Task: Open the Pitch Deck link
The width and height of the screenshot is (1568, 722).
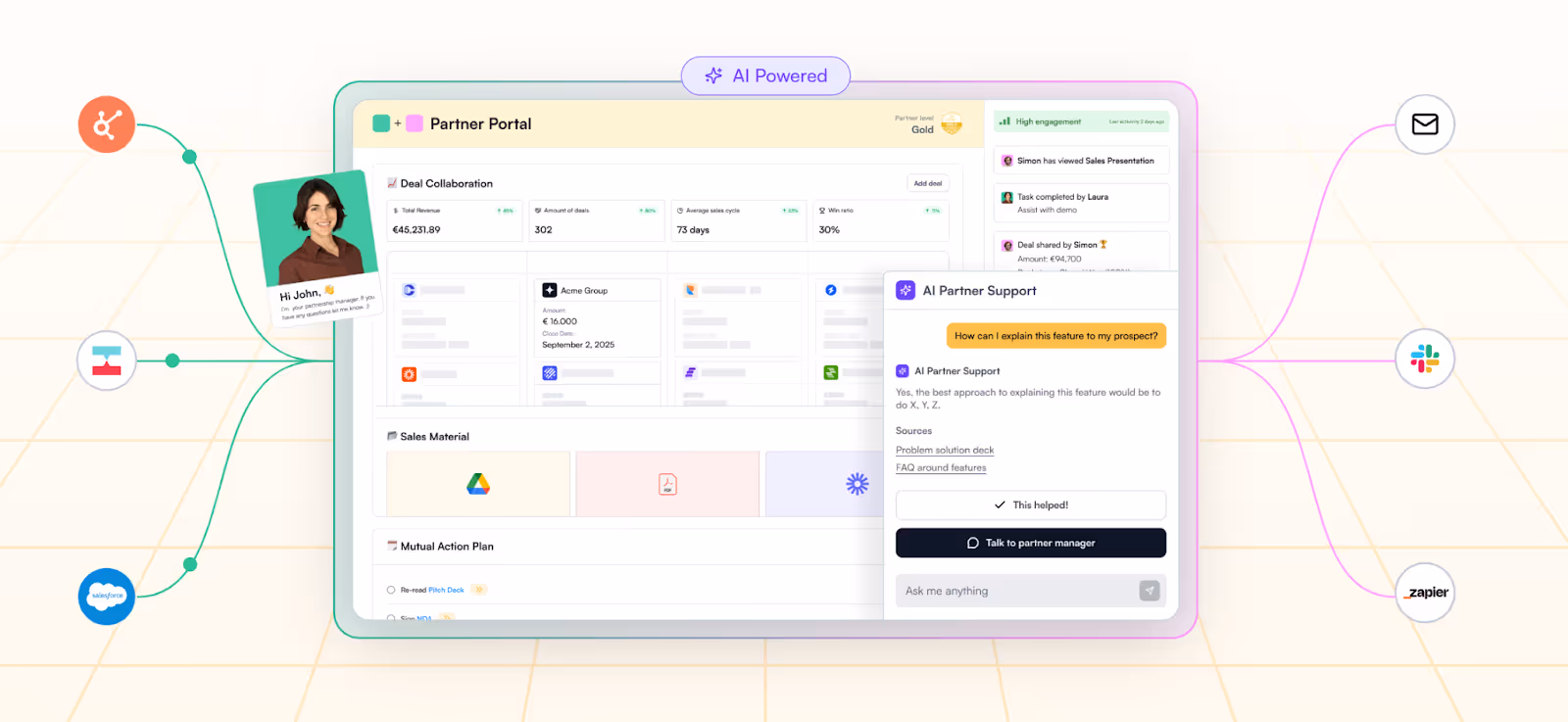Action: [x=446, y=590]
